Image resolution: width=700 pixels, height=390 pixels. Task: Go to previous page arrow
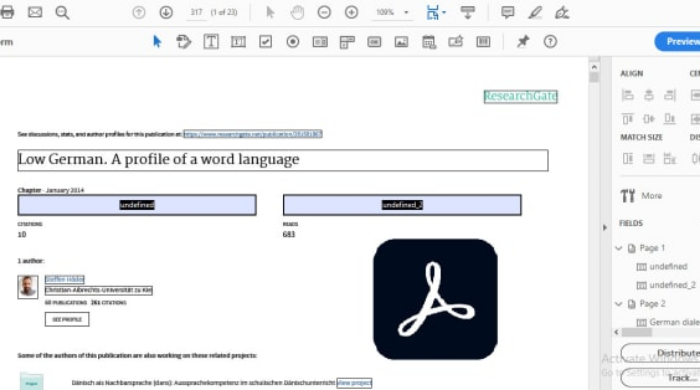pyautogui.click(x=139, y=12)
